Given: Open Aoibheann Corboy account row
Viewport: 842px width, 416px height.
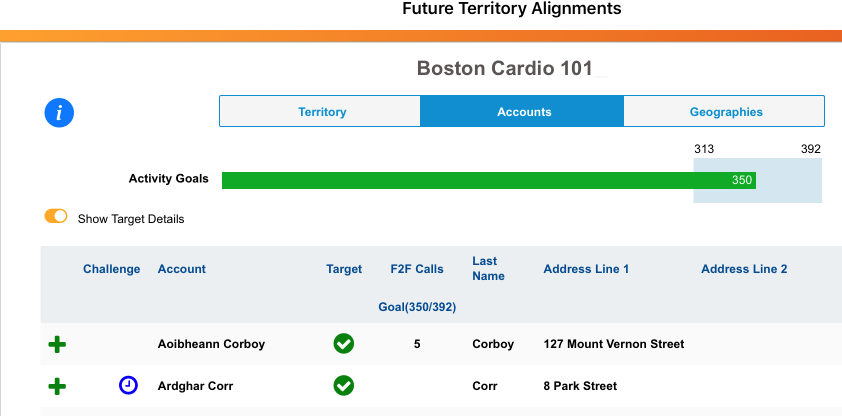Looking at the screenshot, I should (x=211, y=344).
